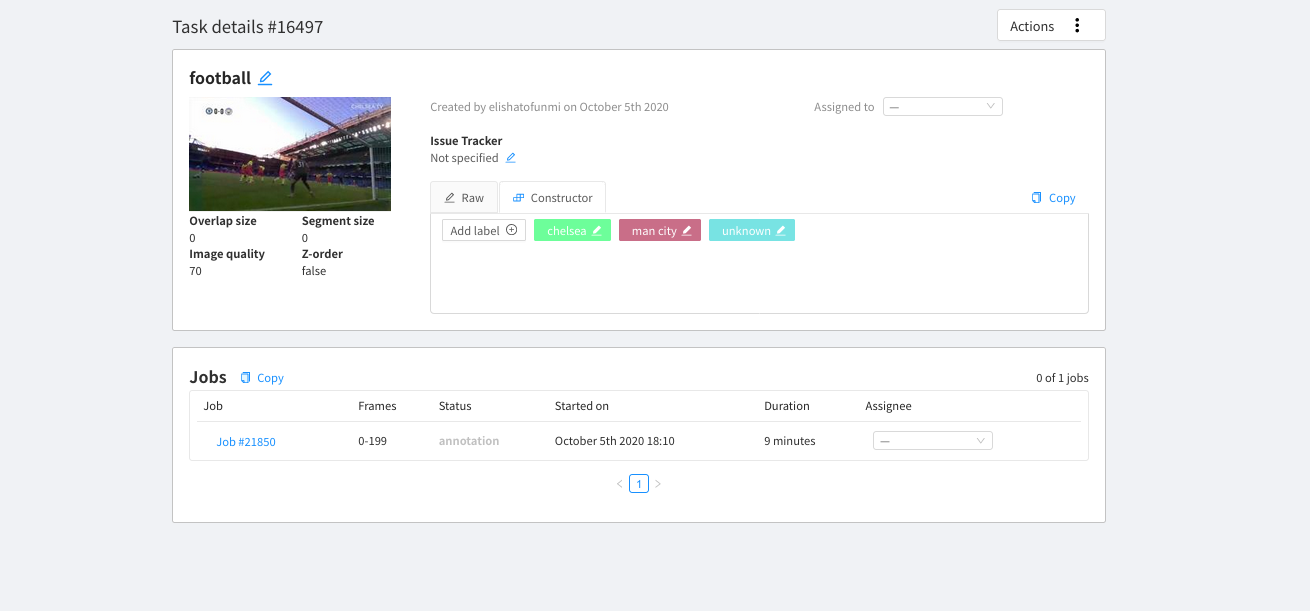Copy the raw label configuration
Viewport: 1310px width, 611px height.
(1053, 197)
